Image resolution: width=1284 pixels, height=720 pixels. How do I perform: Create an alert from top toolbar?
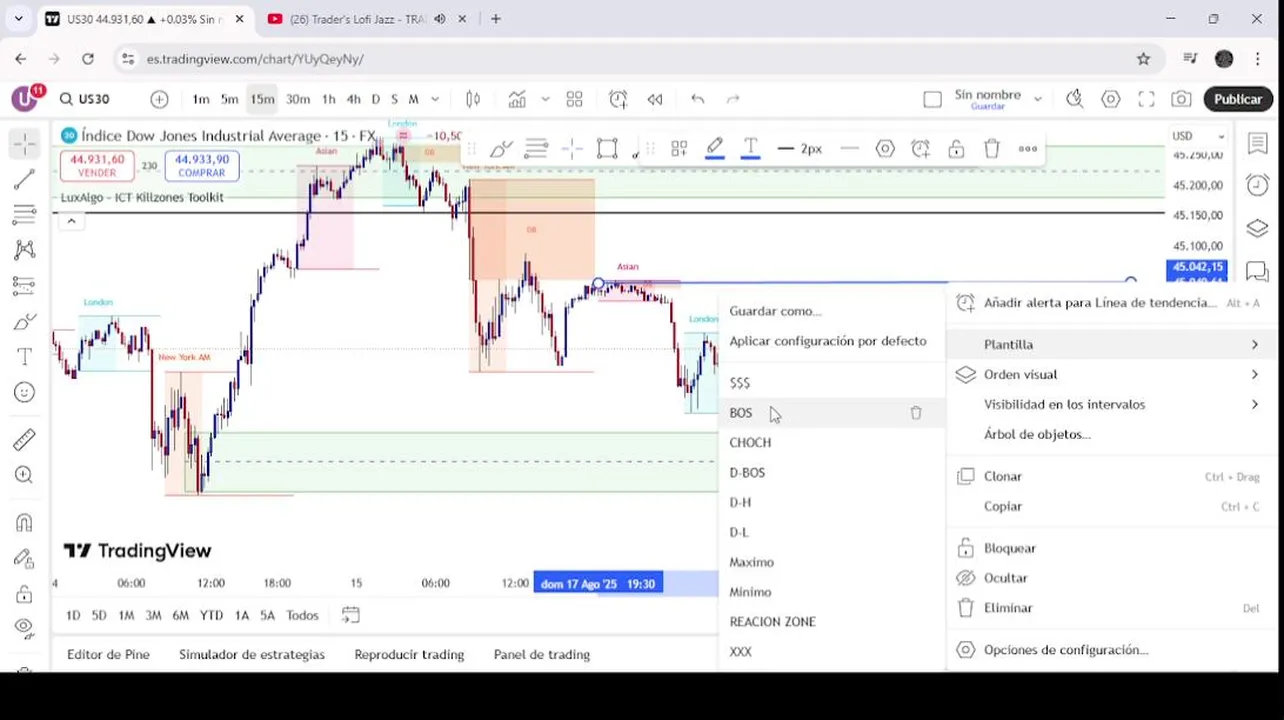coord(618,99)
